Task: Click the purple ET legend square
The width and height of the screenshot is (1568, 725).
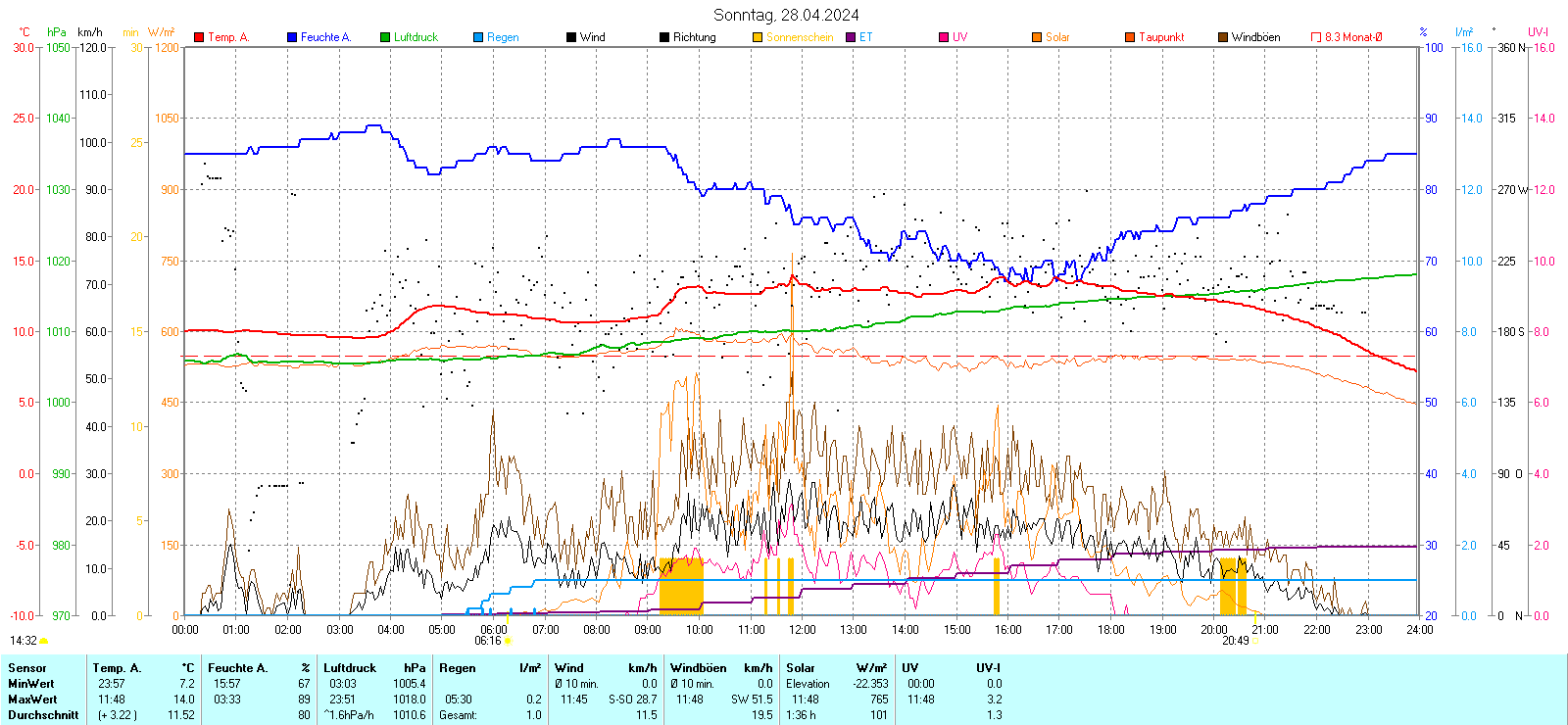Action: click(x=851, y=37)
